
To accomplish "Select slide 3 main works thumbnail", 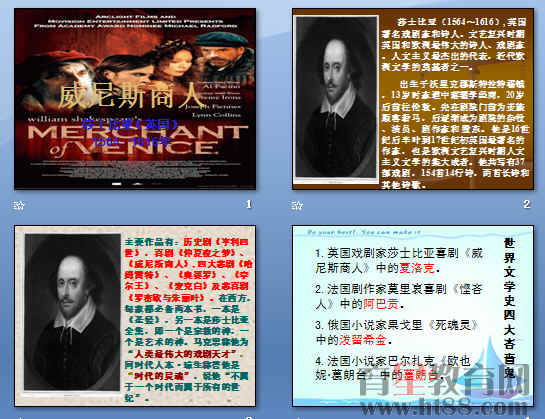I will tap(135, 316).
